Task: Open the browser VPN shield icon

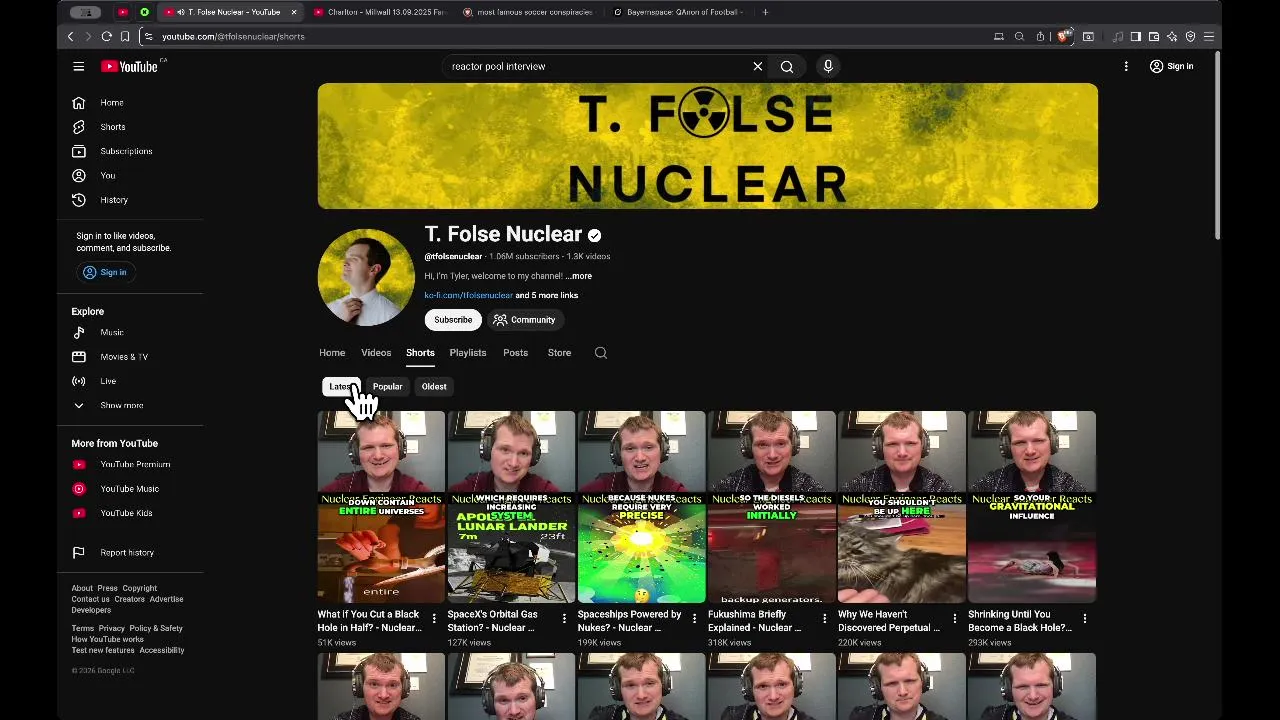Action: coord(1190,36)
